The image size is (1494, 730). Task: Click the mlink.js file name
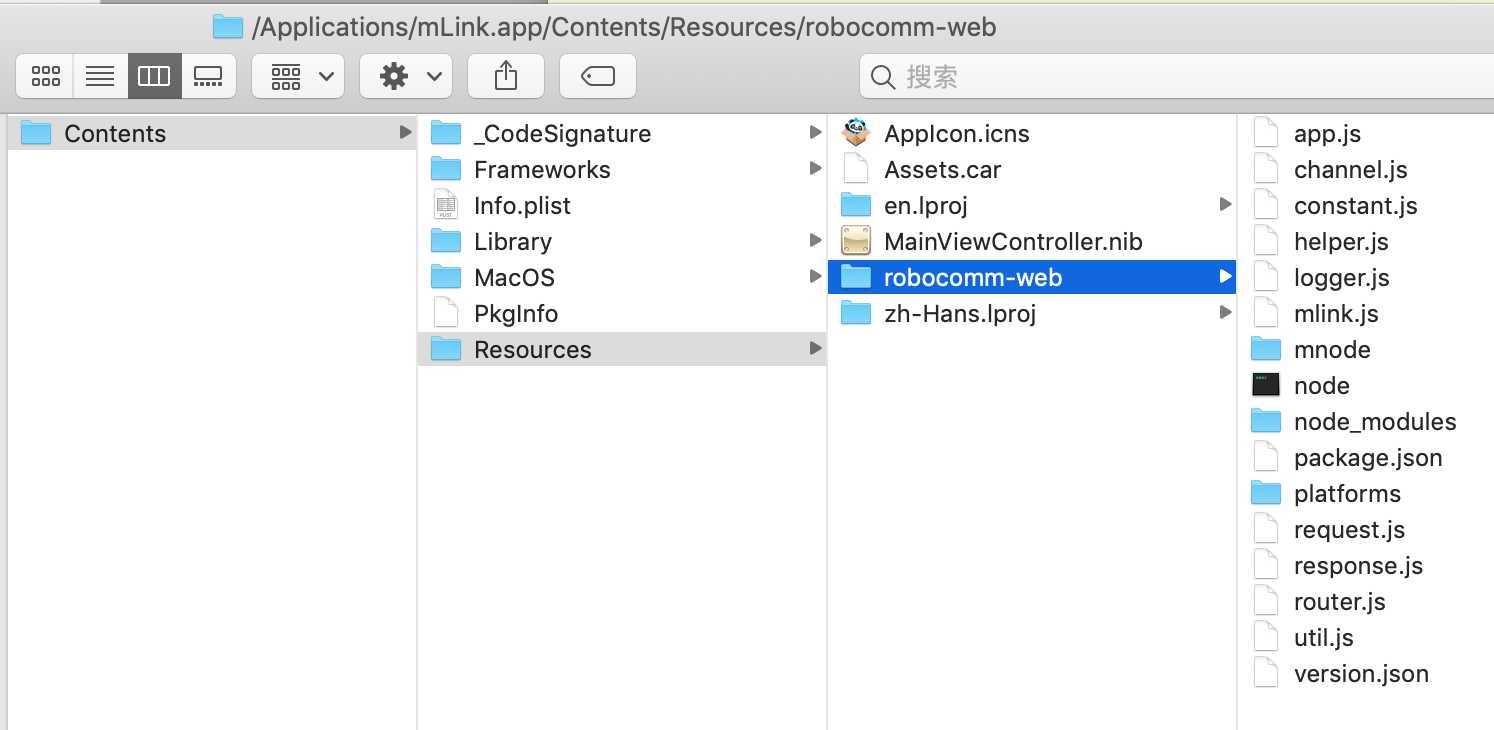(1336, 314)
